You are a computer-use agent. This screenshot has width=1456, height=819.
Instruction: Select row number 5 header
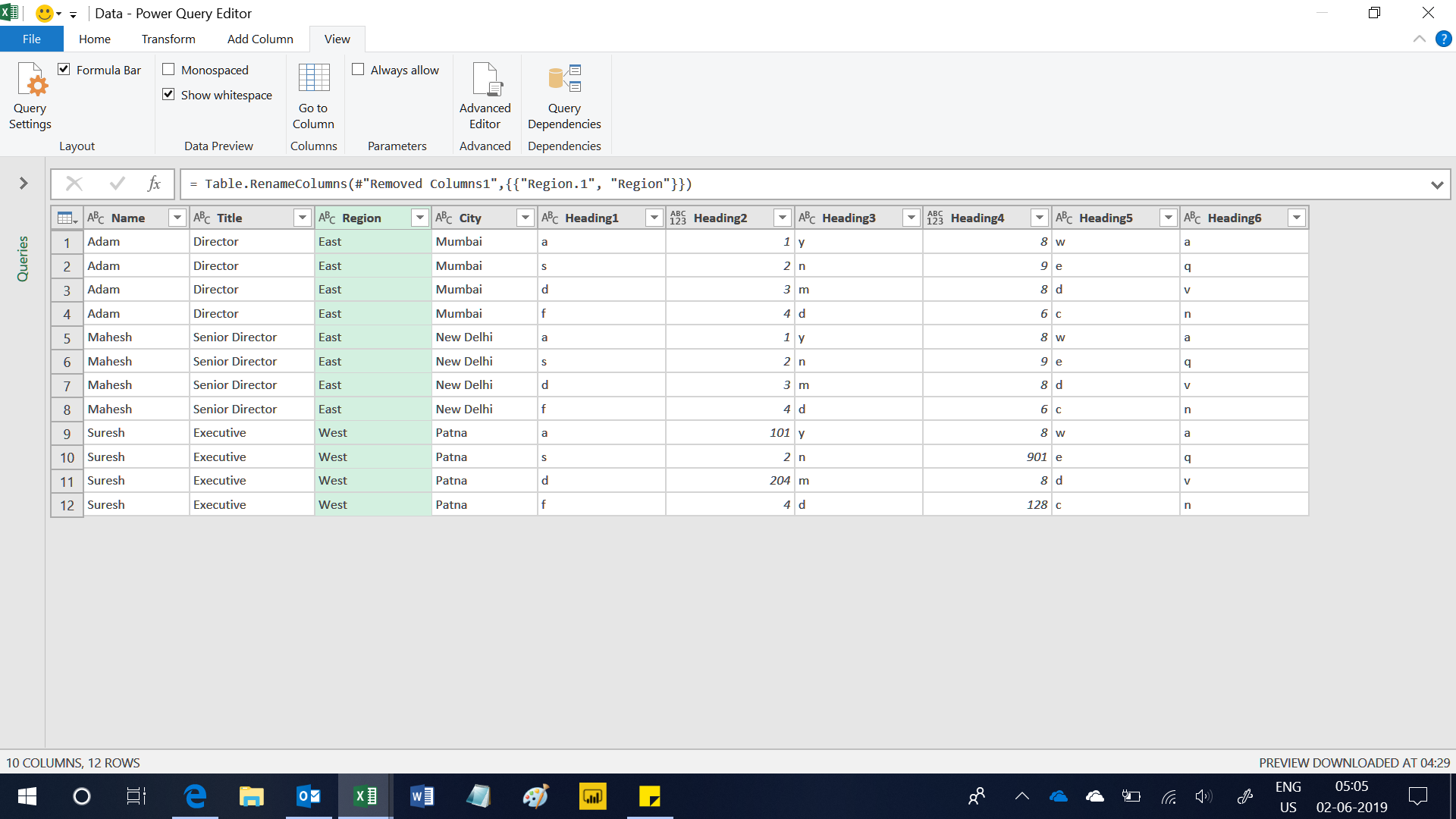67,337
